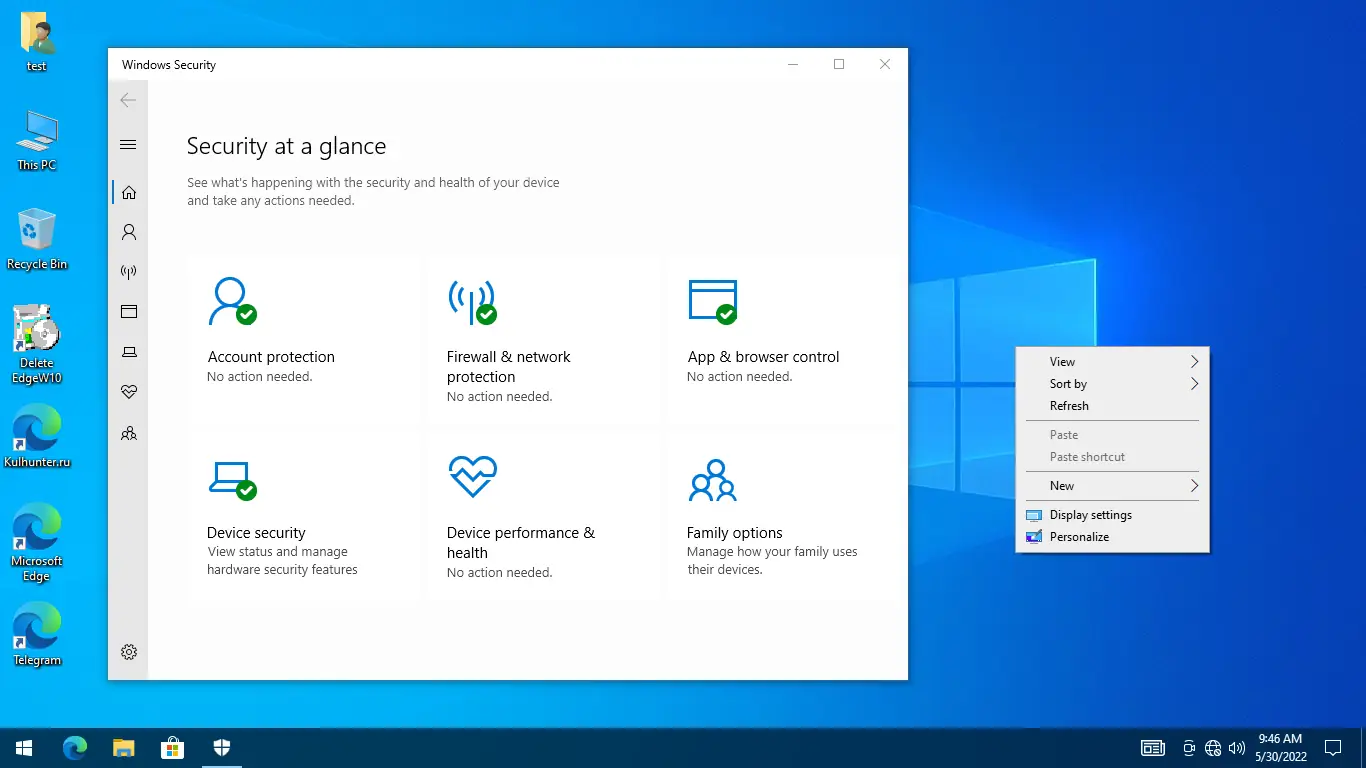The image size is (1366, 768).
Task: Click 'No action needed.' under Account protection
Action: point(260,377)
